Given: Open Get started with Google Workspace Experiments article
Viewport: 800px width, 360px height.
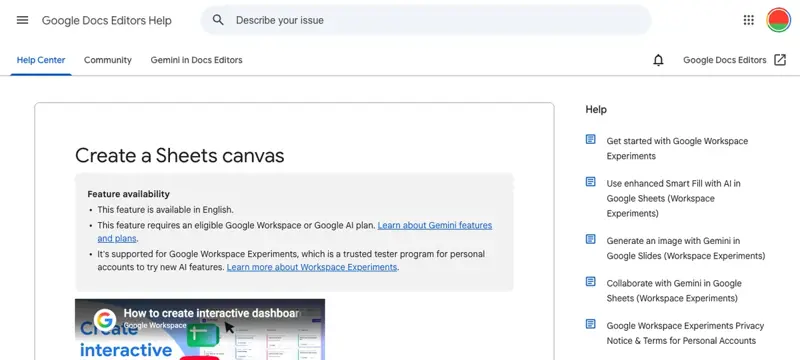Looking at the screenshot, I should (x=677, y=148).
